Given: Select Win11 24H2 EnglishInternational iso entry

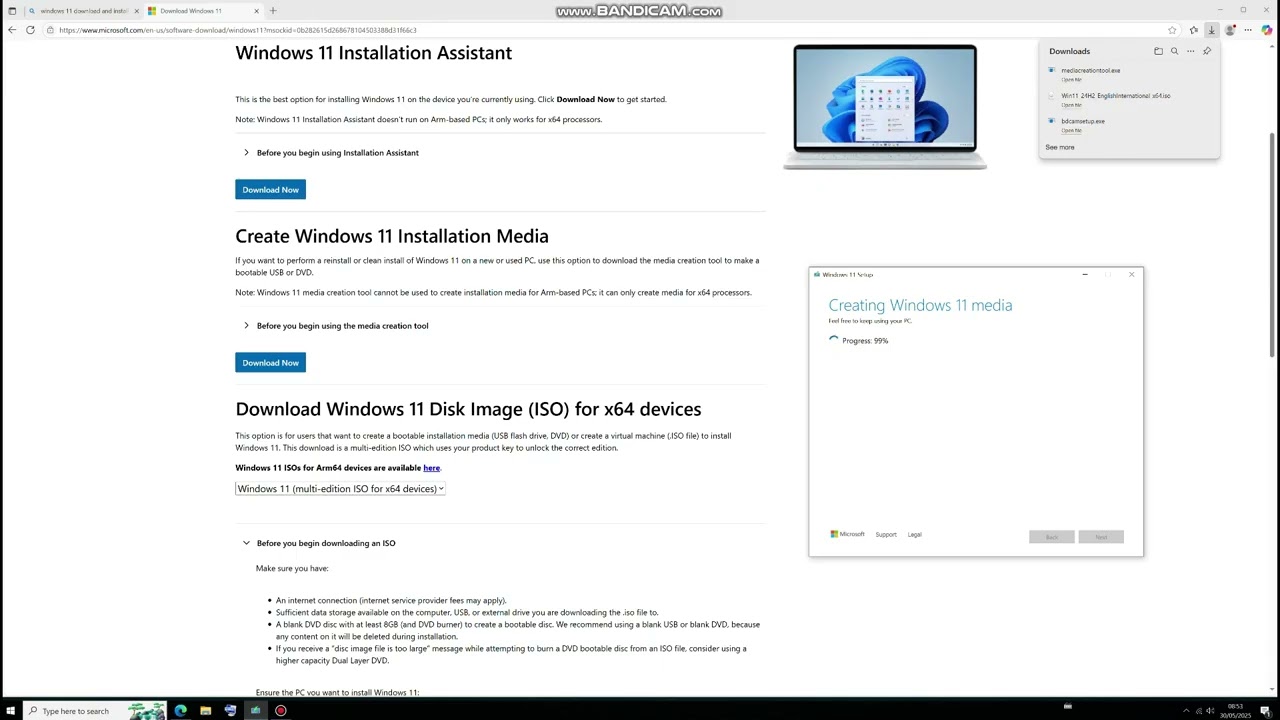Looking at the screenshot, I should [1115, 96].
